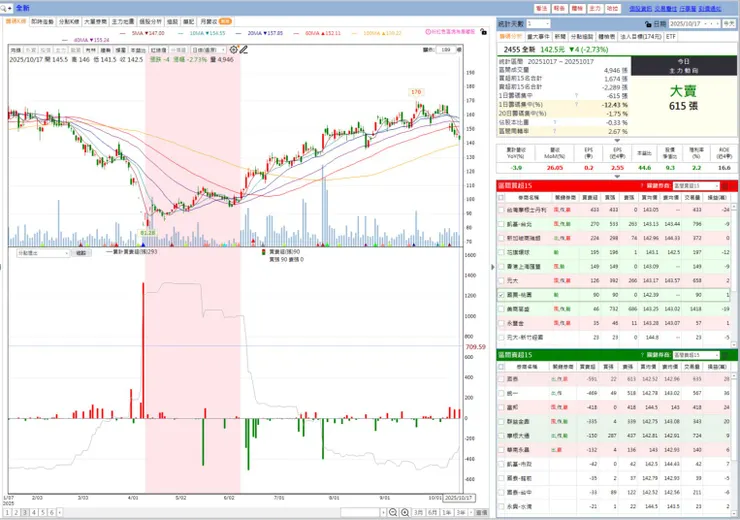The image size is (740, 520).
Task: Switch to the 即時走勢 tab
Action: point(42,22)
